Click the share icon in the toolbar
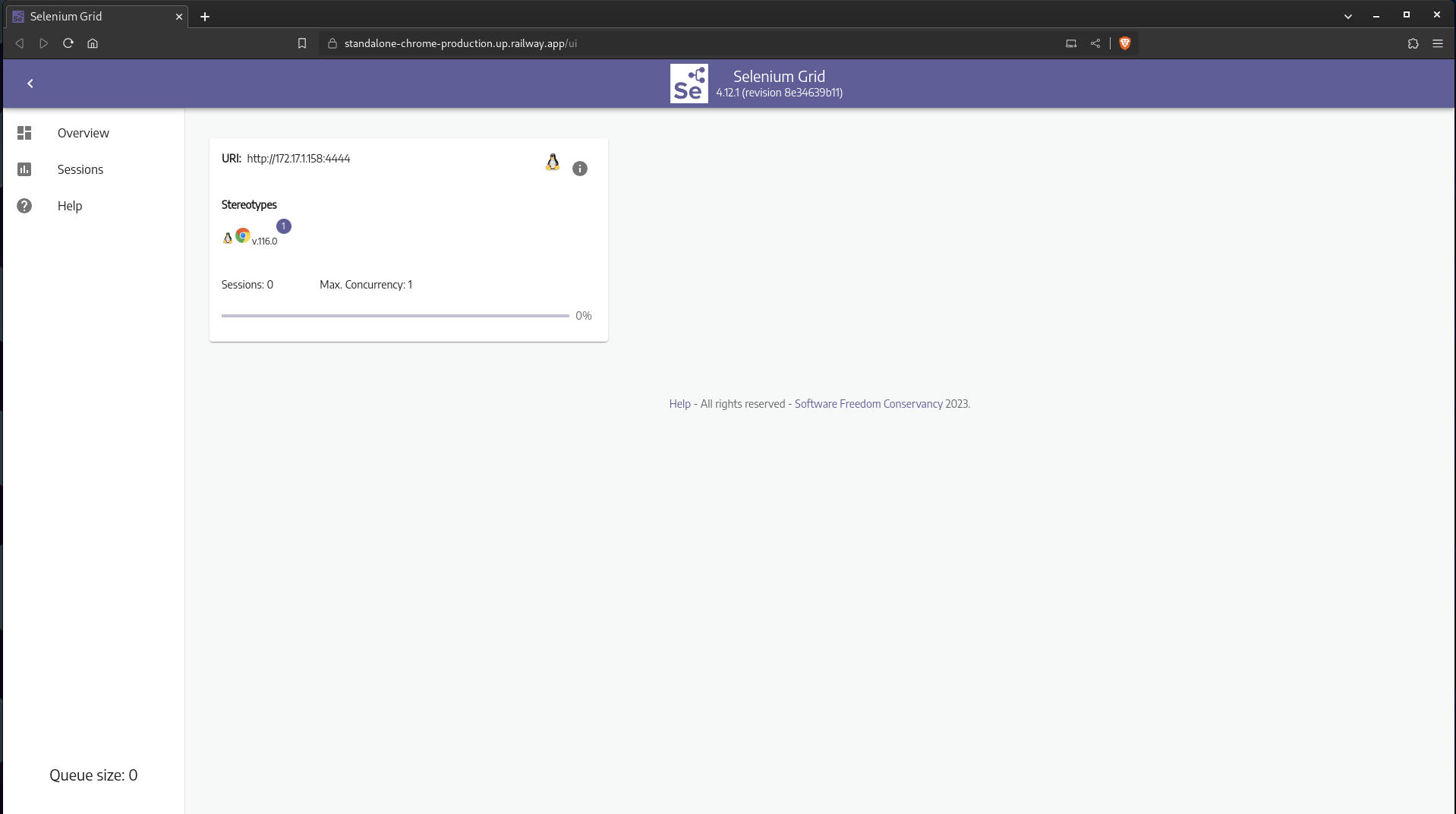Viewport: 1456px width, 814px height. [x=1095, y=43]
